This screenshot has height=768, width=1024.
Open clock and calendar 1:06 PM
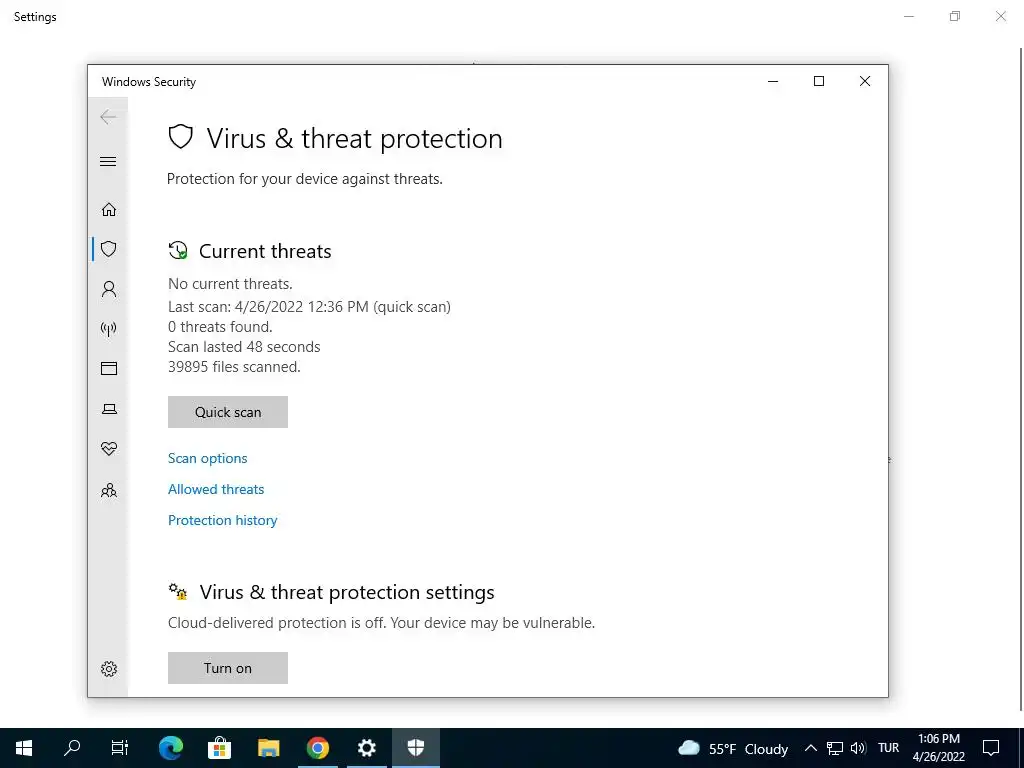click(x=938, y=748)
